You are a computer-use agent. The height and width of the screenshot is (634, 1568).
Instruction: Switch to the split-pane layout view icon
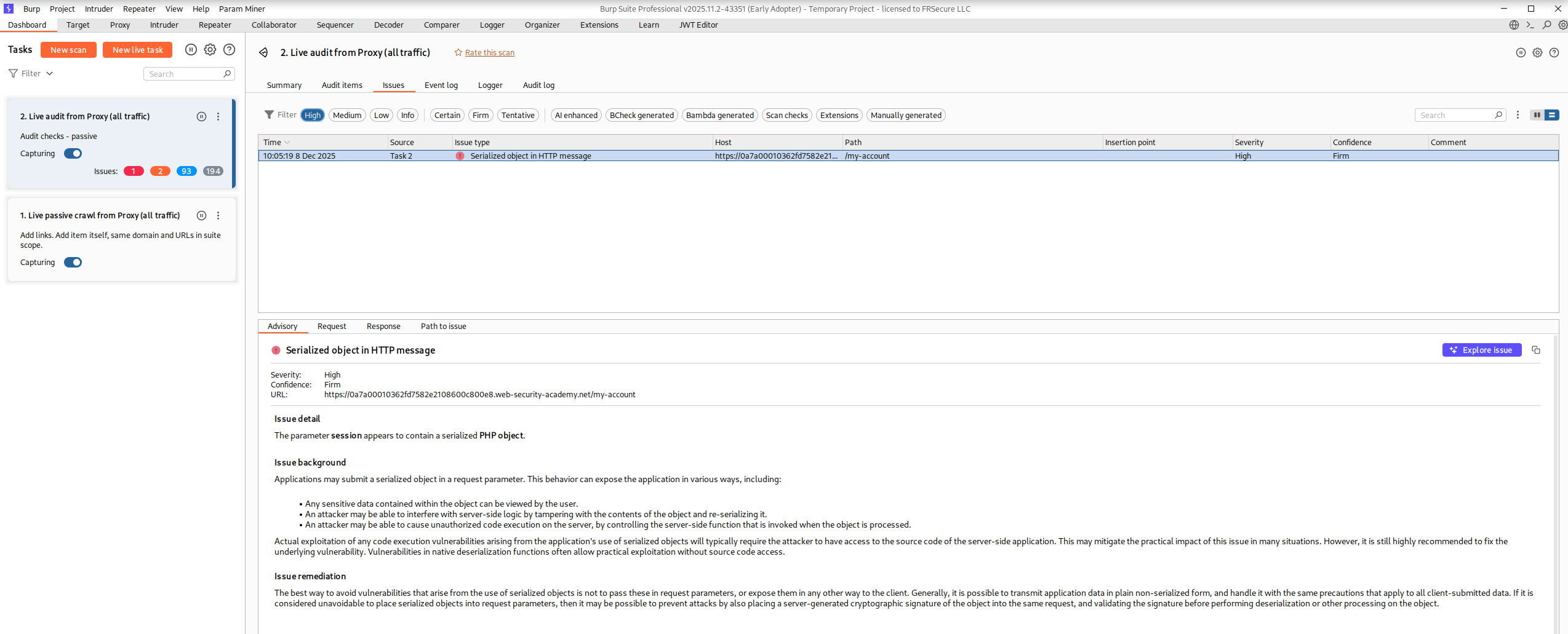[1537, 115]
